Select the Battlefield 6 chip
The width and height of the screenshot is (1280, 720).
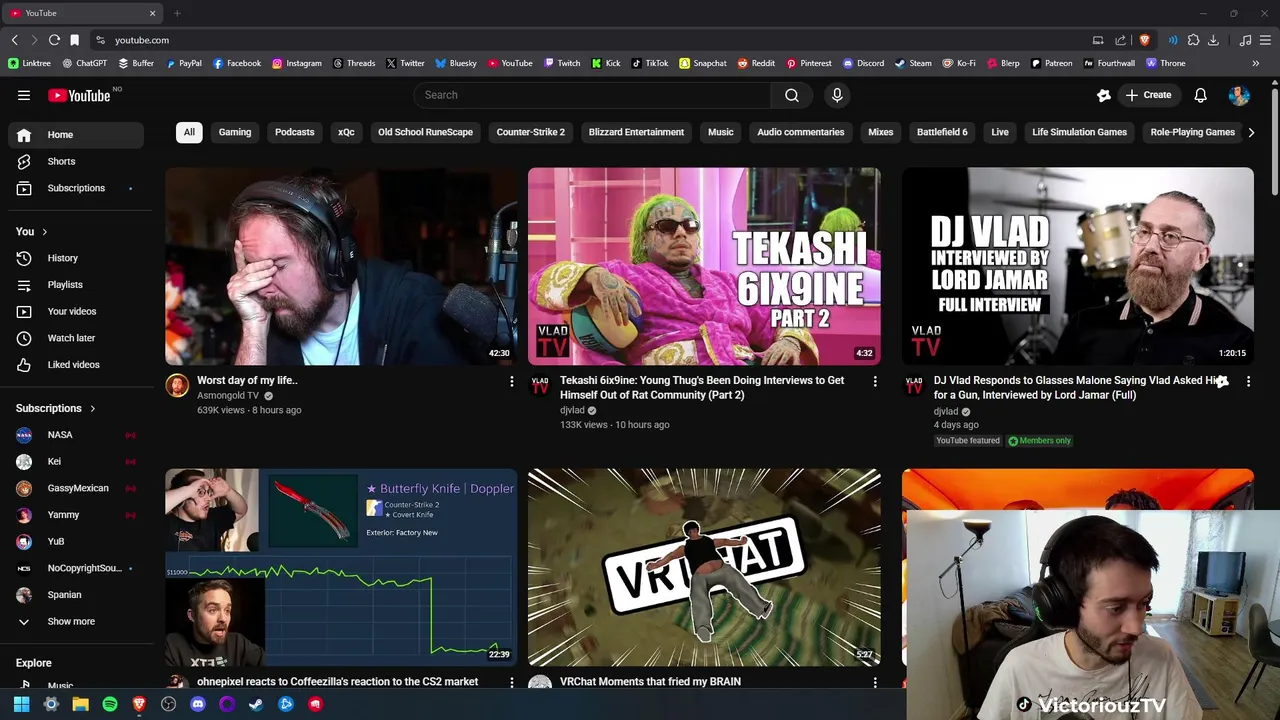[942, 132]
